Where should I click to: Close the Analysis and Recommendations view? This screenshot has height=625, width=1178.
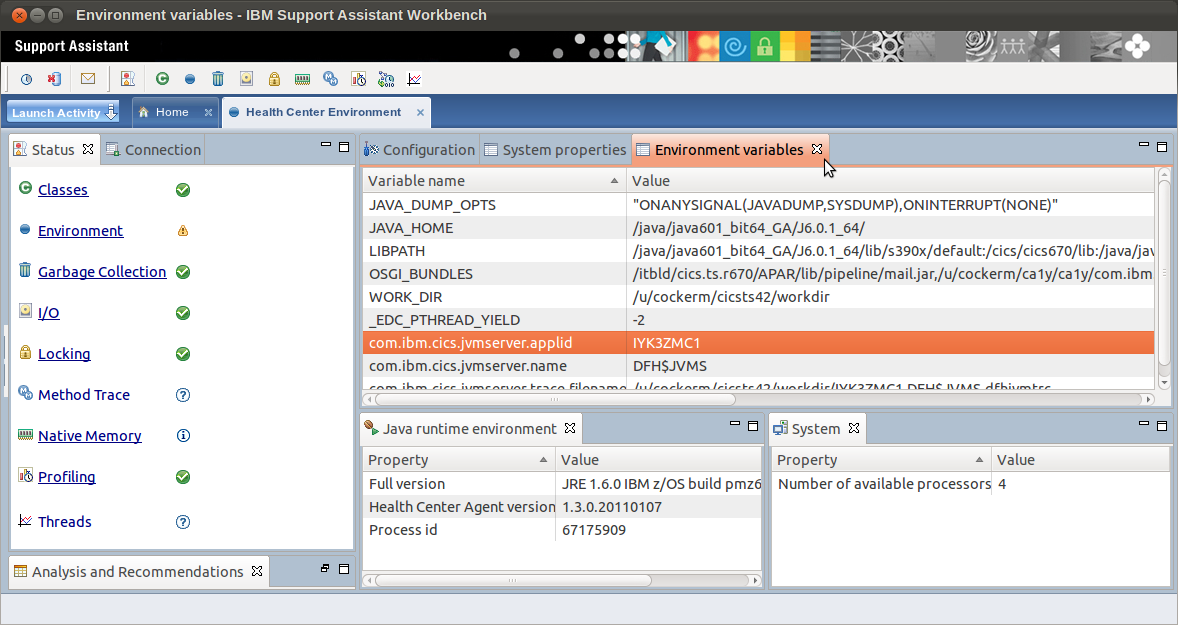coord(257,571)
